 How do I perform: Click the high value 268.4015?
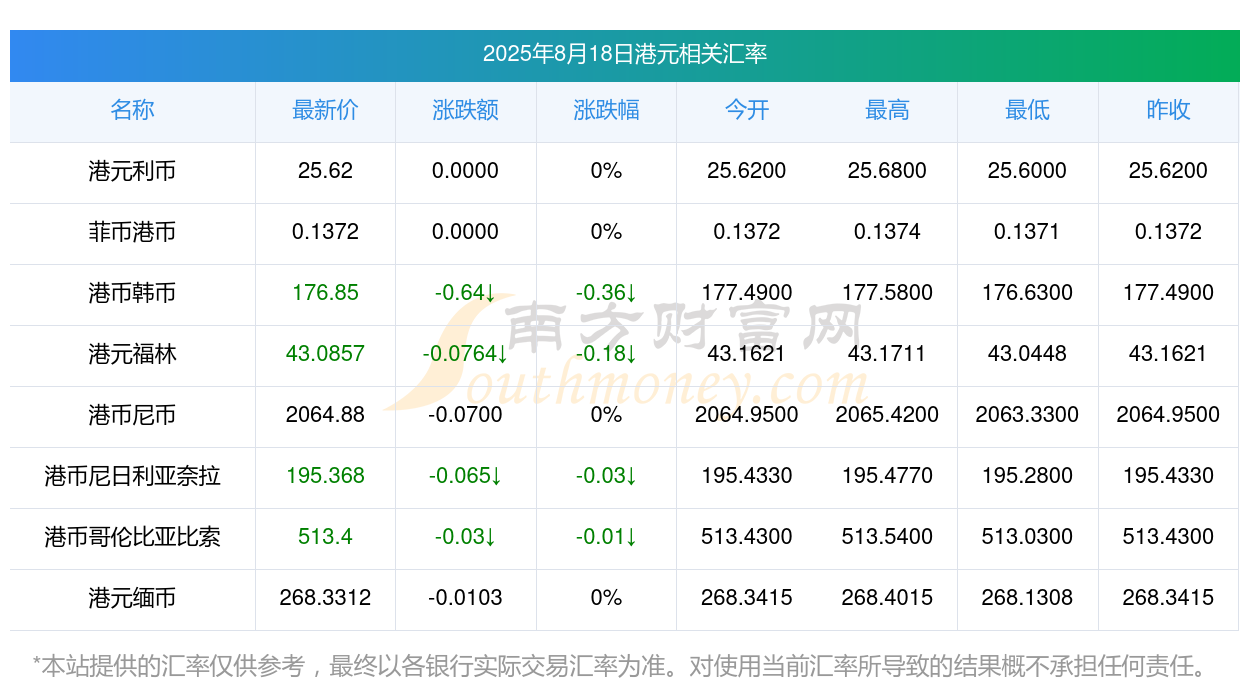(887, 598)
